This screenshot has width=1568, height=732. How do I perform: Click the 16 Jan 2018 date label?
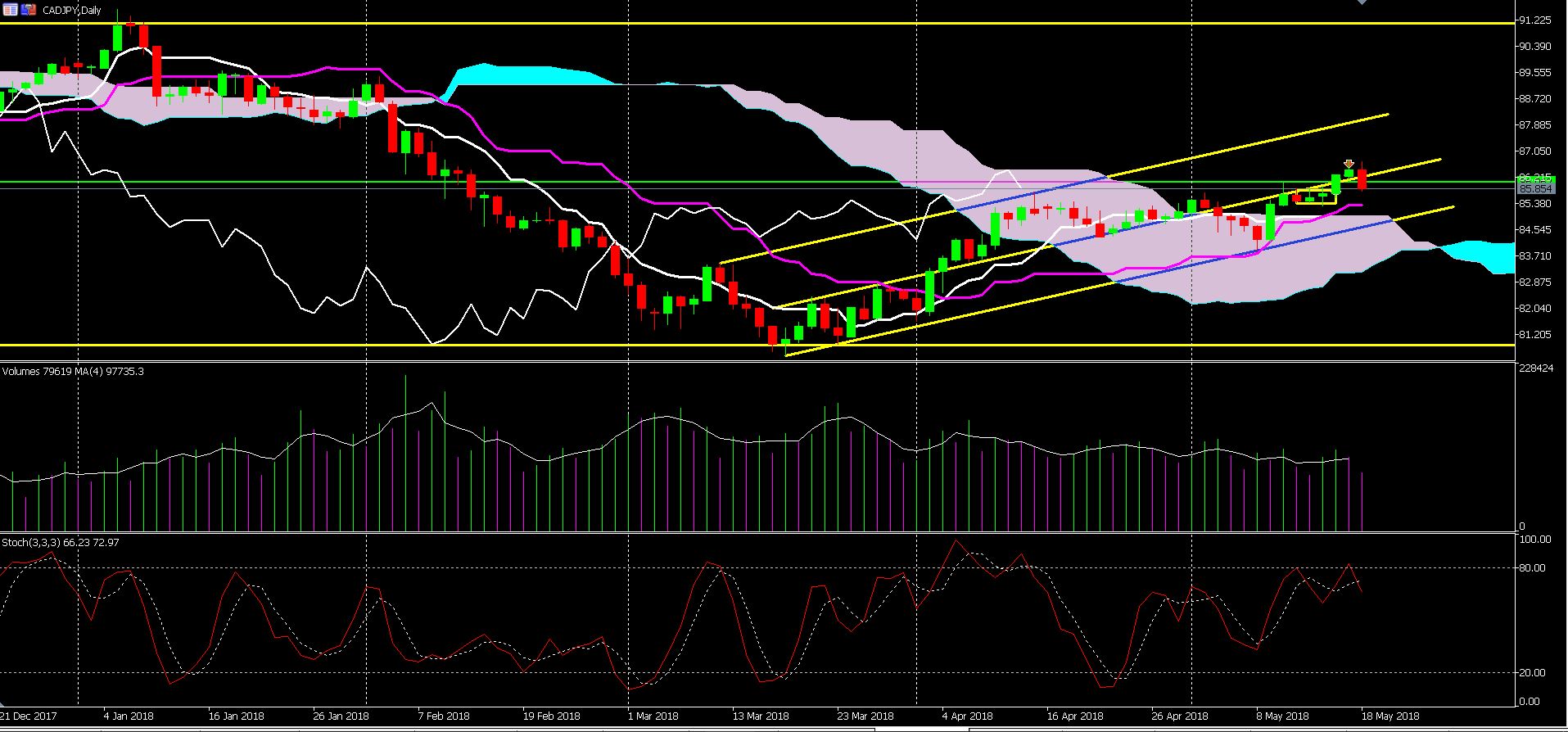point(235,716)
